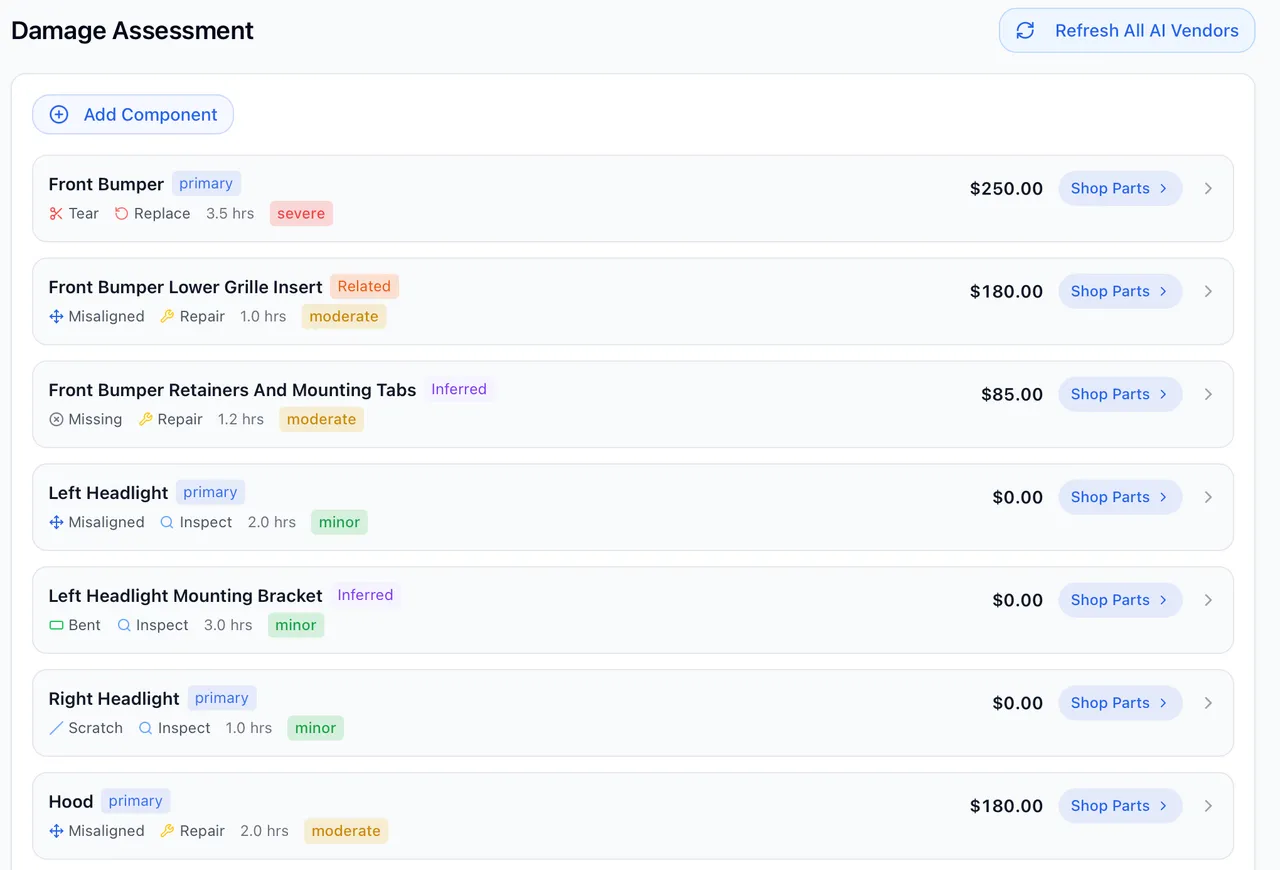Image resolution: width=1280 pixels, height=870 pixels.
Task: Click the wrench Repair icon on Lower Grille Insert
Action: (167, 317)
